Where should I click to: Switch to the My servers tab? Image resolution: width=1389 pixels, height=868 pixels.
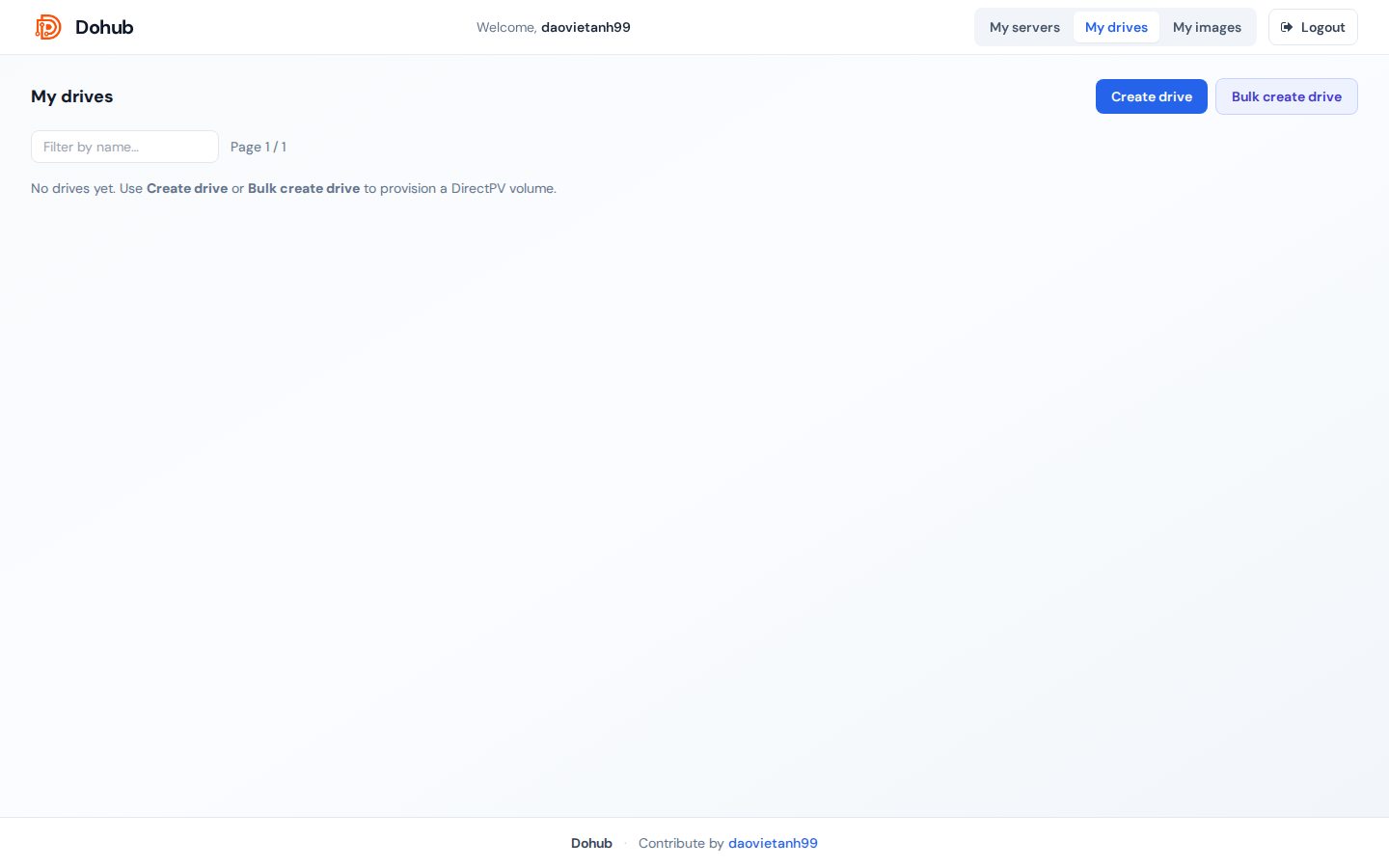(1024, 27)
